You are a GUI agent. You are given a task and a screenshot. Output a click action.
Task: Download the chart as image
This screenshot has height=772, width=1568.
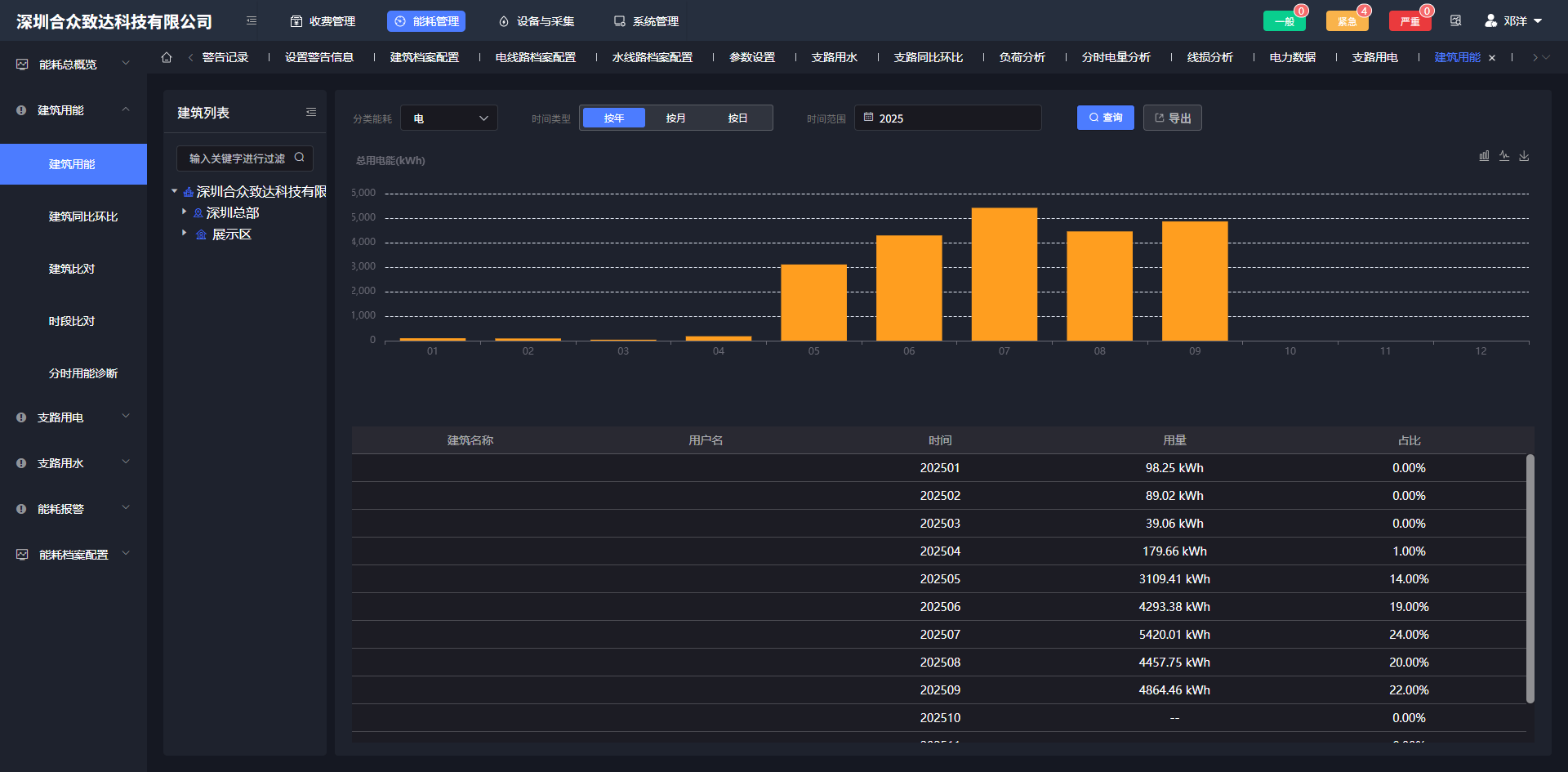(1524, 156)
